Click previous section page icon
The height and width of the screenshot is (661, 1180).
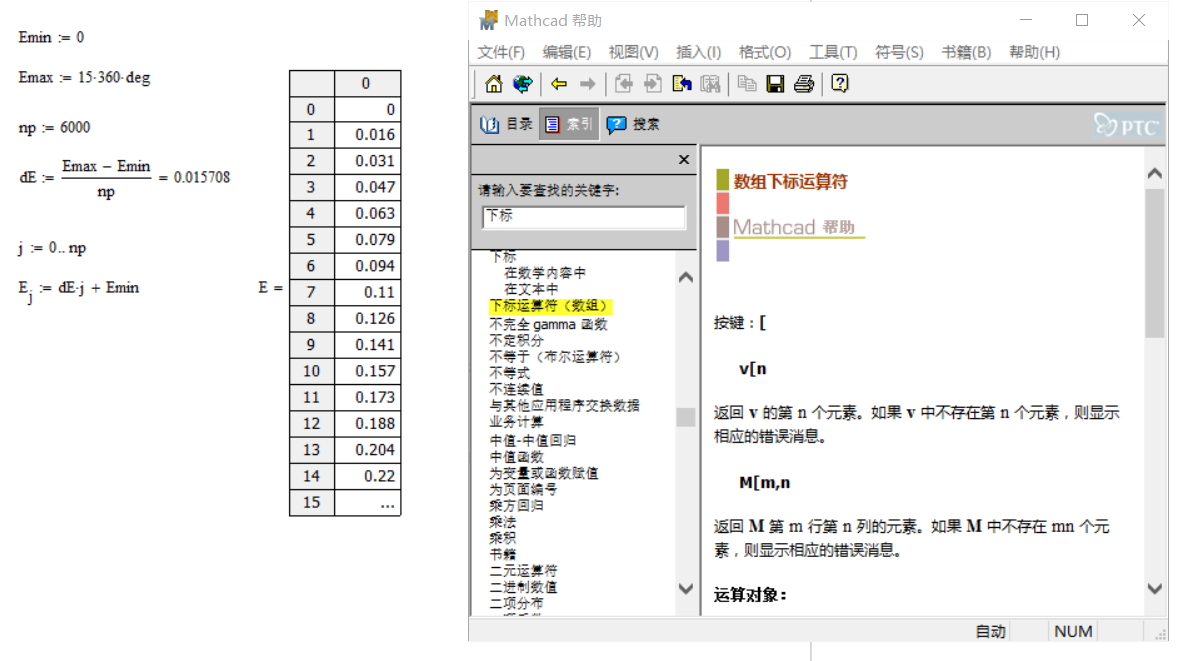click(624, 84)
